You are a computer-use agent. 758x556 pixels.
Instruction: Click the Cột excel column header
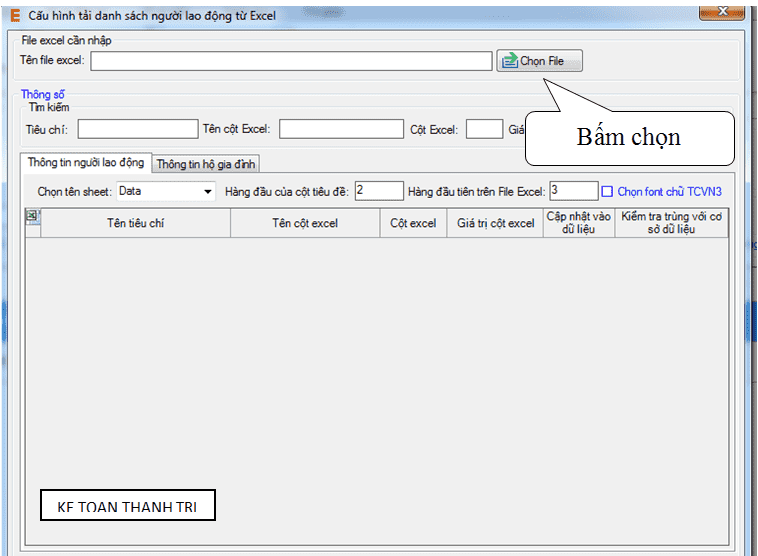click(x=413, y=223)
